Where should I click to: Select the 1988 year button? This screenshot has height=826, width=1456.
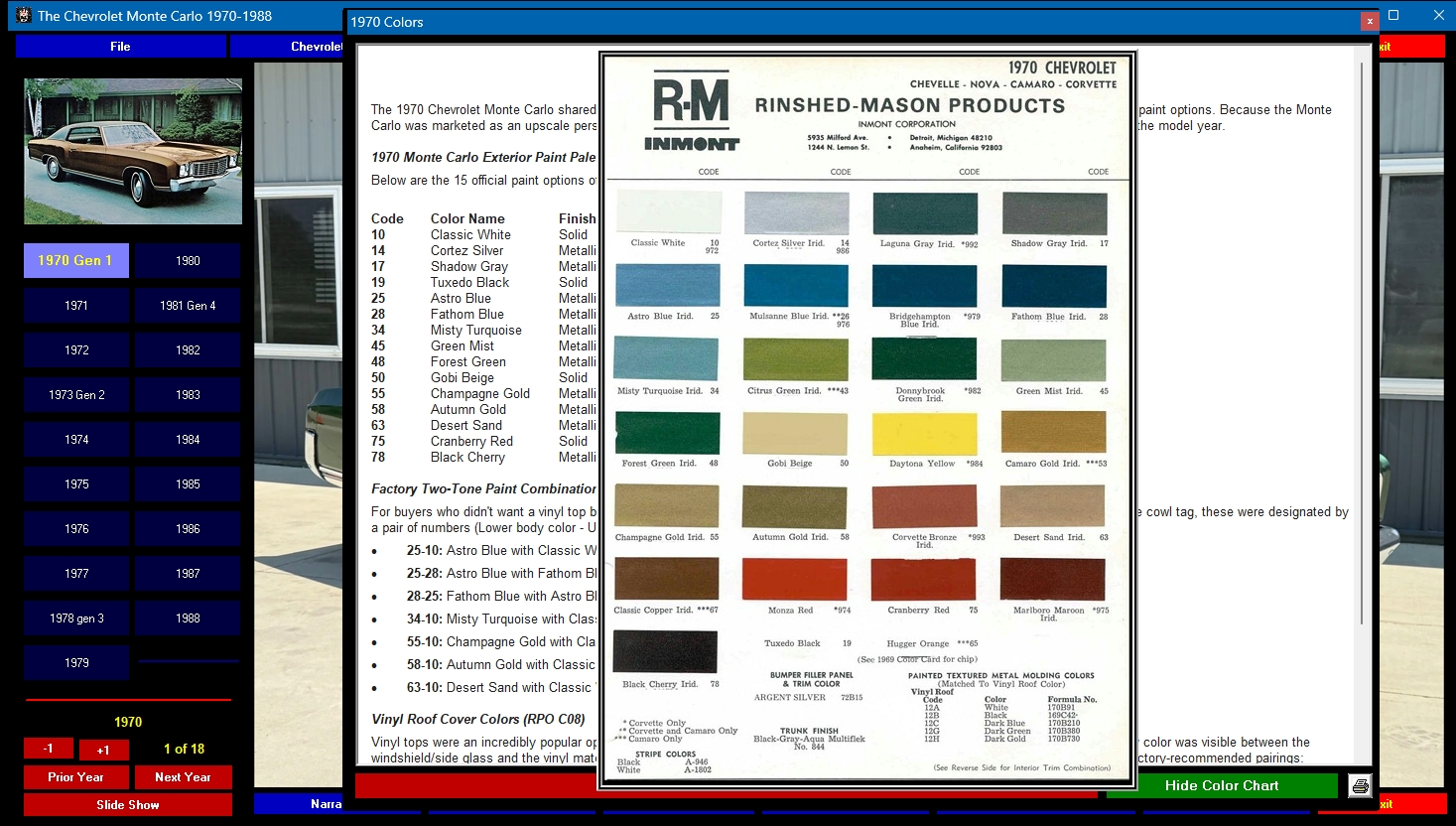[x=188, y=618]
